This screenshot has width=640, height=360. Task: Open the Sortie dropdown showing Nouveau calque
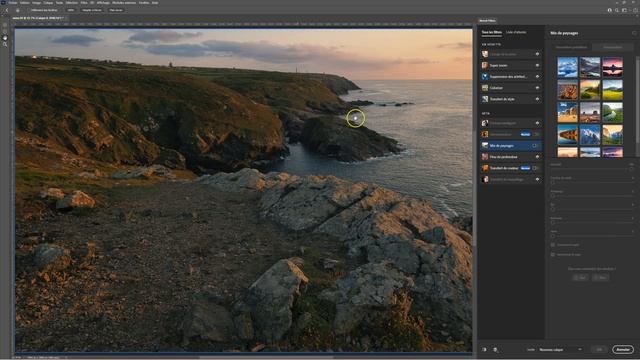click(560, 350)
